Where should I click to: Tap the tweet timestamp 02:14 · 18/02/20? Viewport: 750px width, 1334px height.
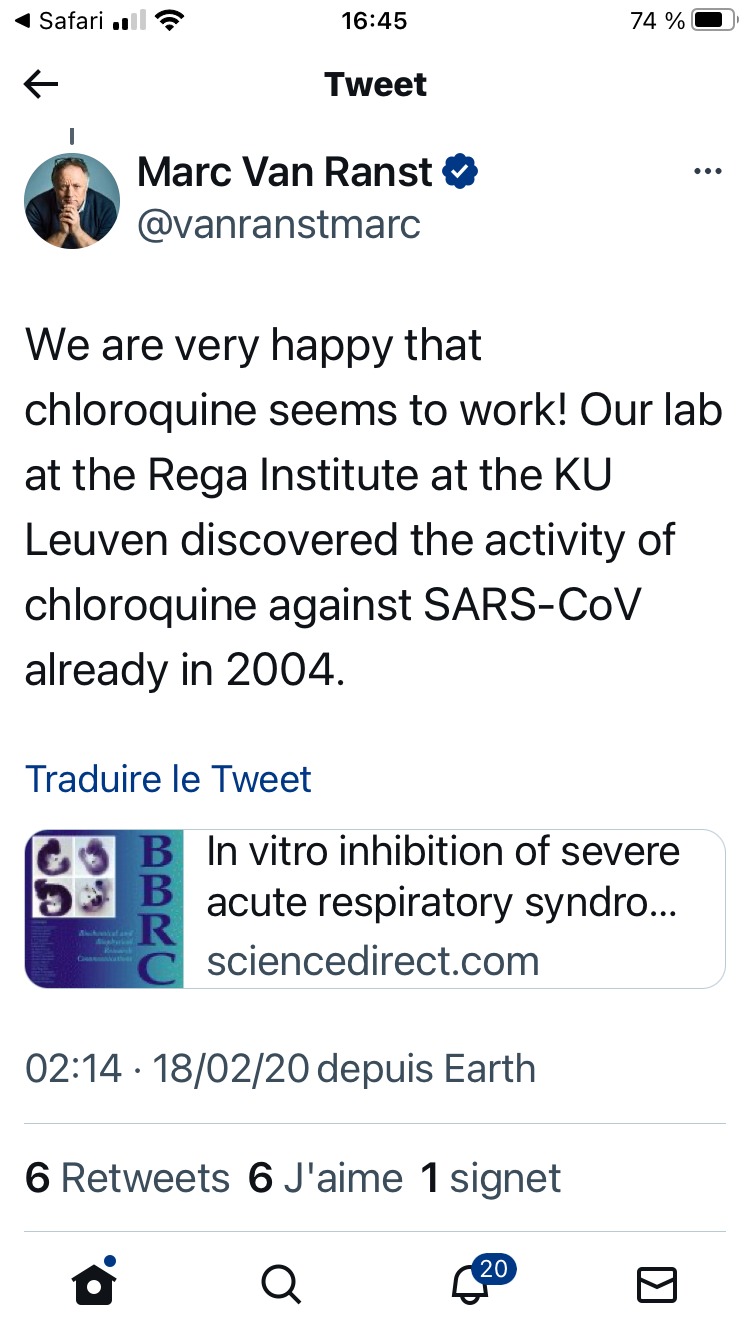166,1068
